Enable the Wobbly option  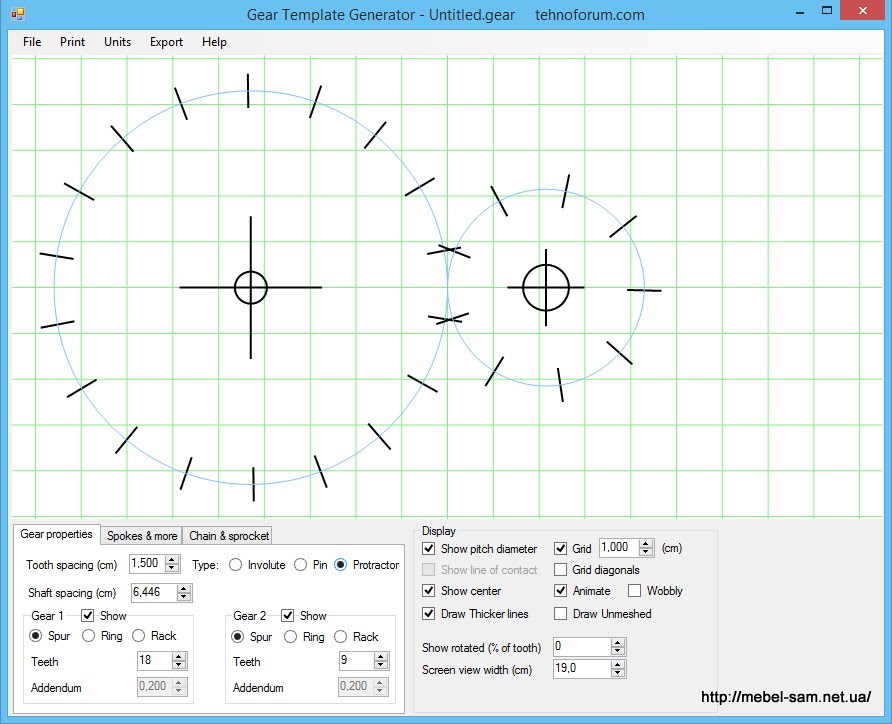pyautogui.click(x=635, y=591)
